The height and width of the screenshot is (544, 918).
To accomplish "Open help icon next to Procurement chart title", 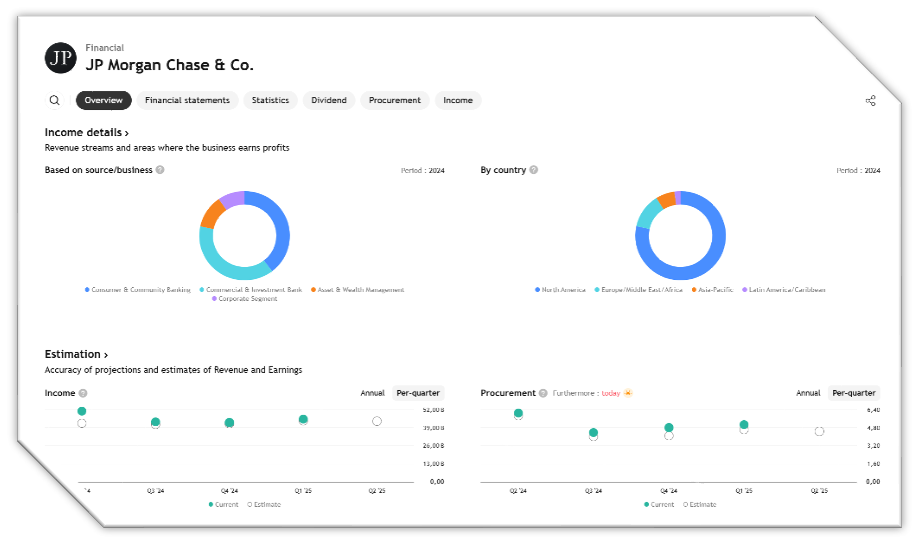I will pyautogui.click(x=543, y=393).
